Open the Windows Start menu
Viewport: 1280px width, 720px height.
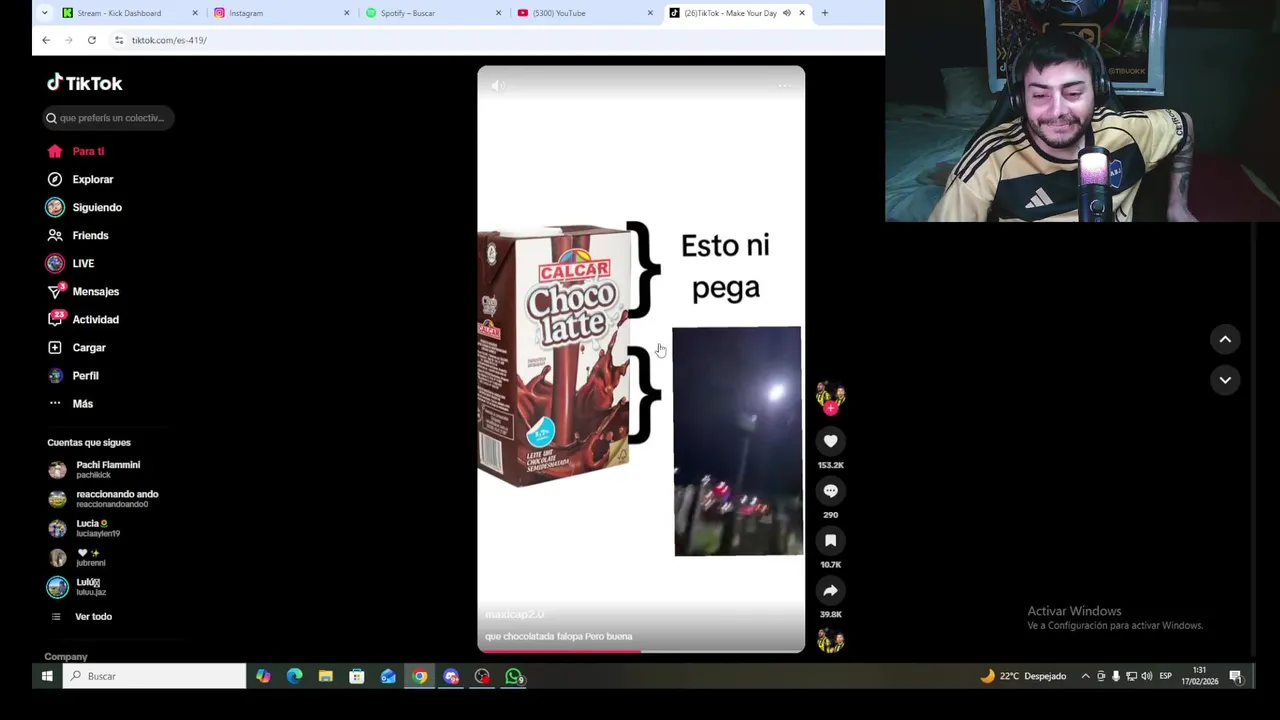click(x=47, y=676)
